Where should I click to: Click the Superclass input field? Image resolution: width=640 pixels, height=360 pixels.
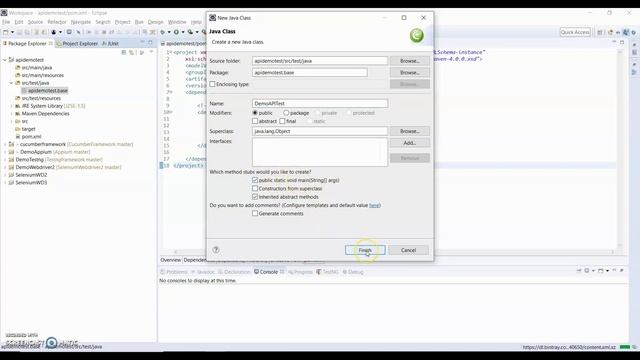(320, 131)
